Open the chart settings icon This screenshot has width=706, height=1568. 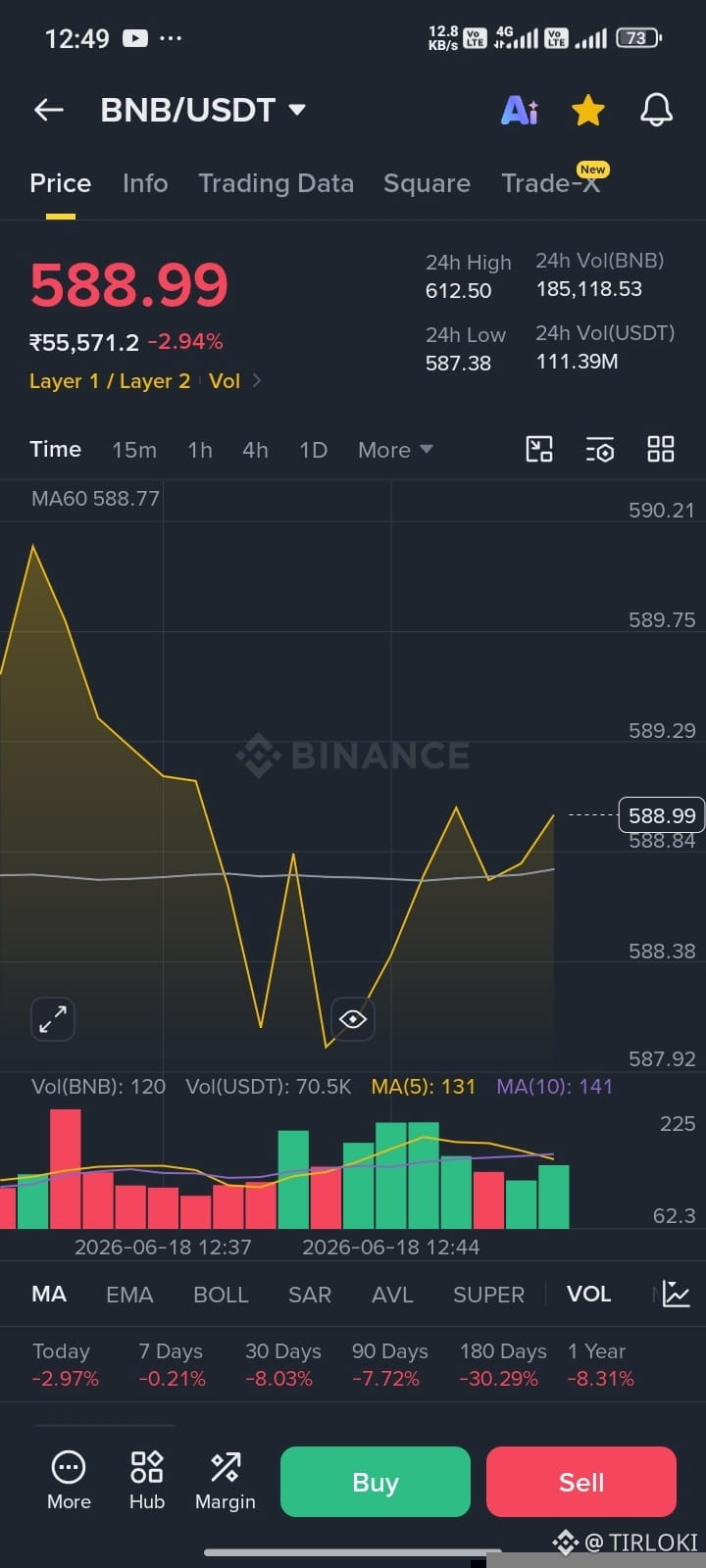point(600,450)
